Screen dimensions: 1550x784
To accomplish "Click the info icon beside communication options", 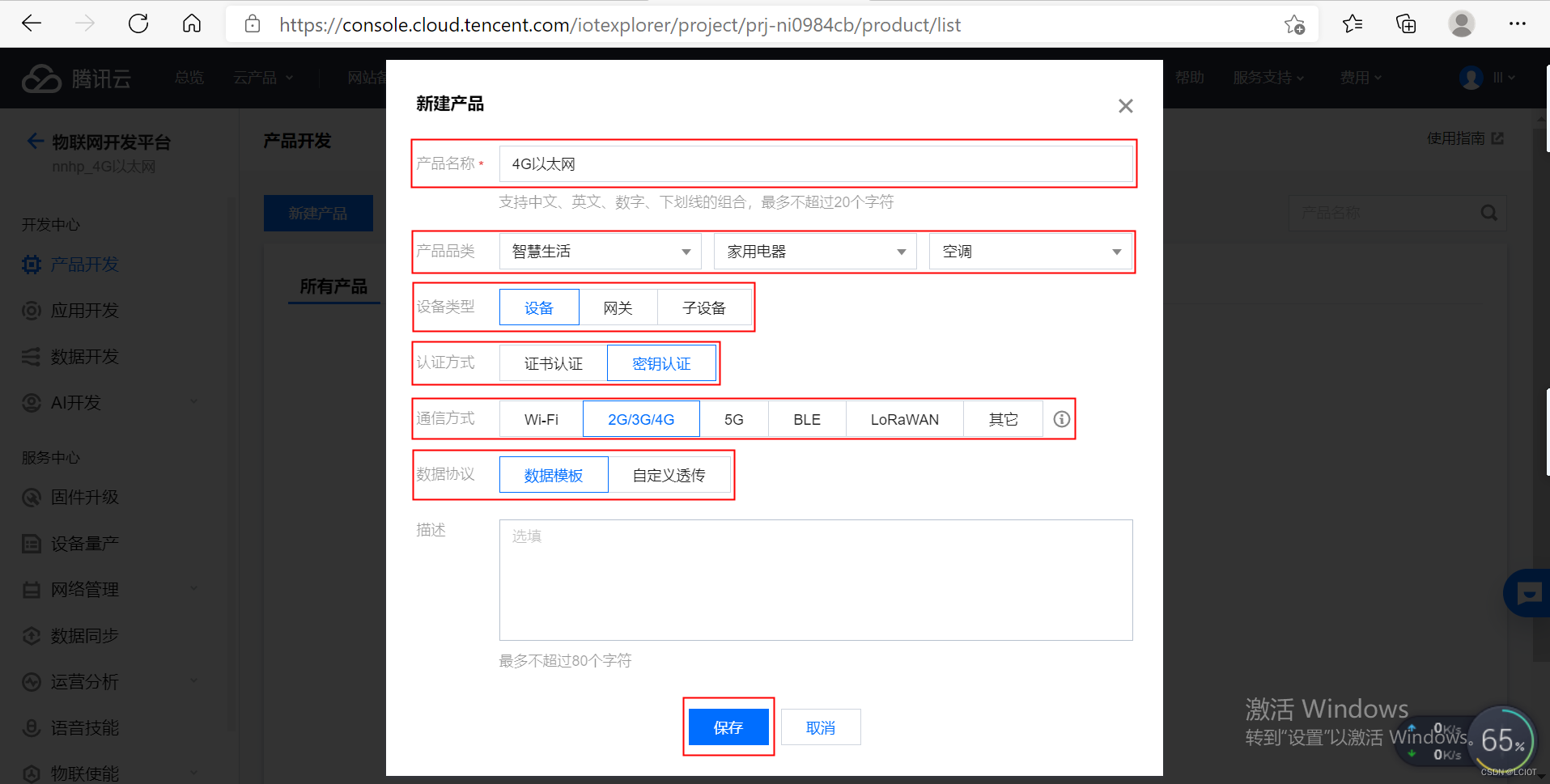I will point(1061,419).
